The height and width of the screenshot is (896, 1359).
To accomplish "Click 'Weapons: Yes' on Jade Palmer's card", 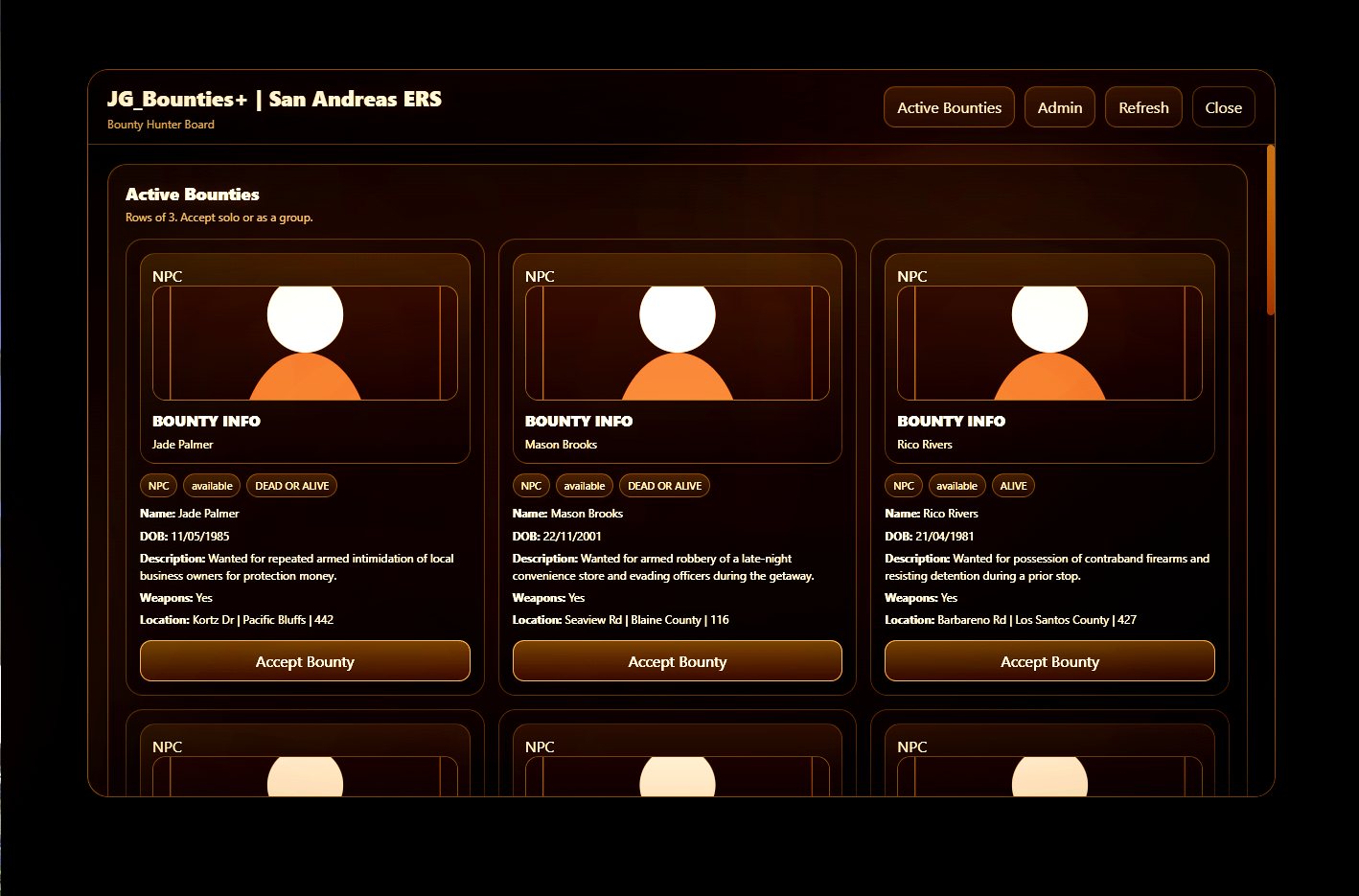I will click(x=176, y=598).
